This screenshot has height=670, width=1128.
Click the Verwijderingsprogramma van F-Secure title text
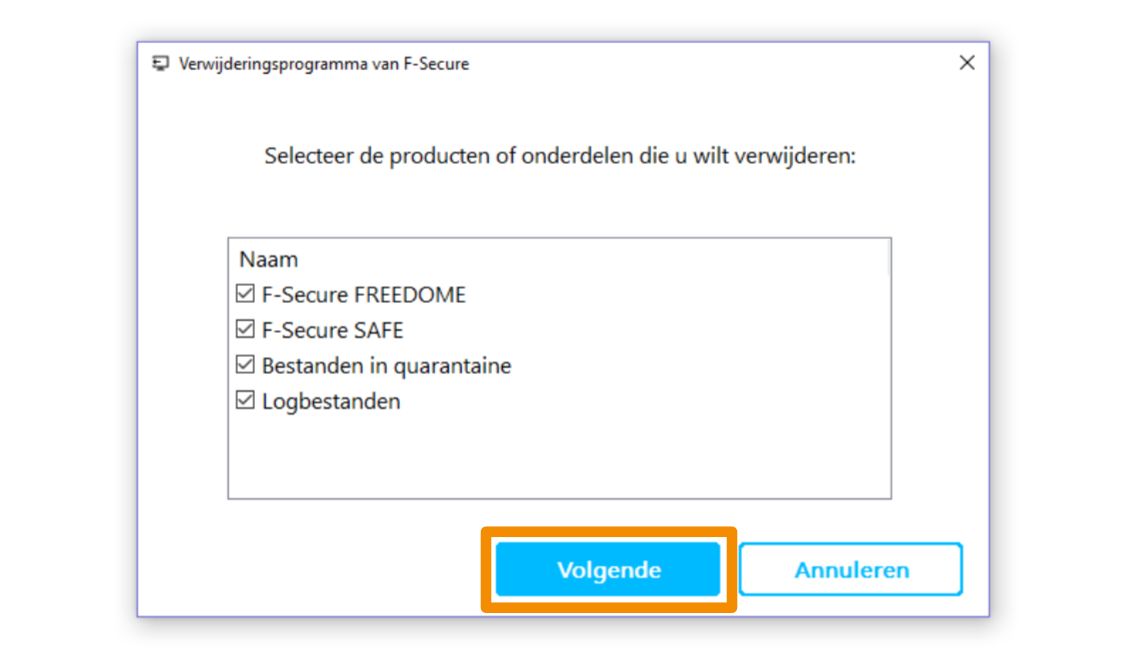tap(324, 64)
